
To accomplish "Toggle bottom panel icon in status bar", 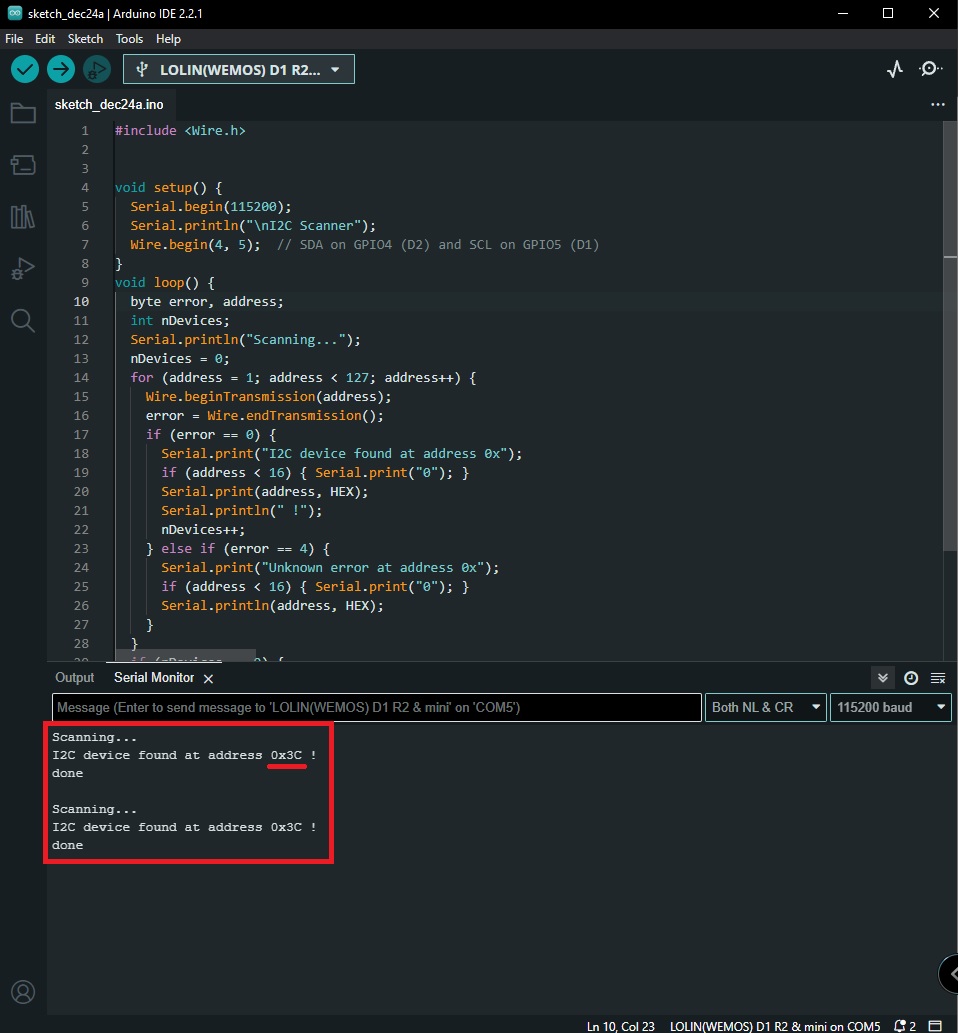I will [935, 1026].
